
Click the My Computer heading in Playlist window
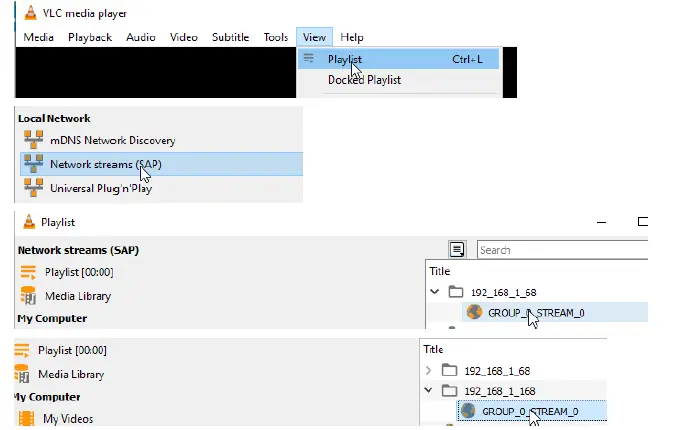[52, 318]
